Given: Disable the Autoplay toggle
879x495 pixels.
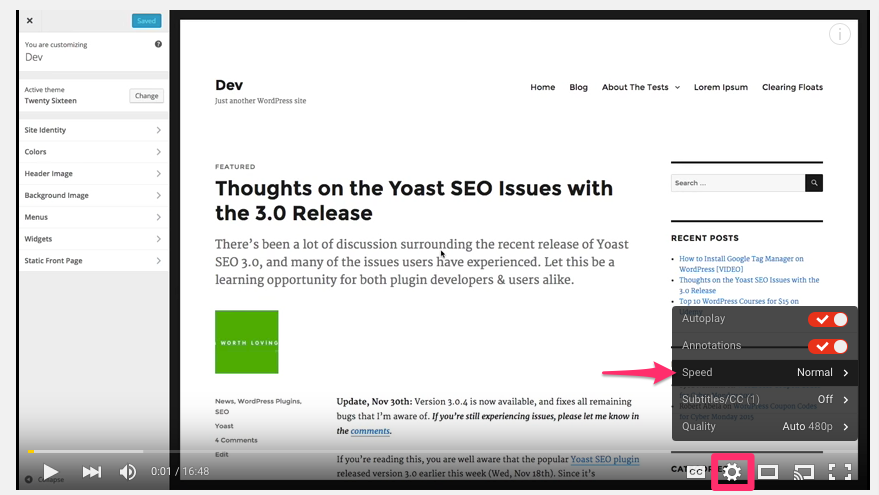Looking at the screenshot, I should (827, 319).
